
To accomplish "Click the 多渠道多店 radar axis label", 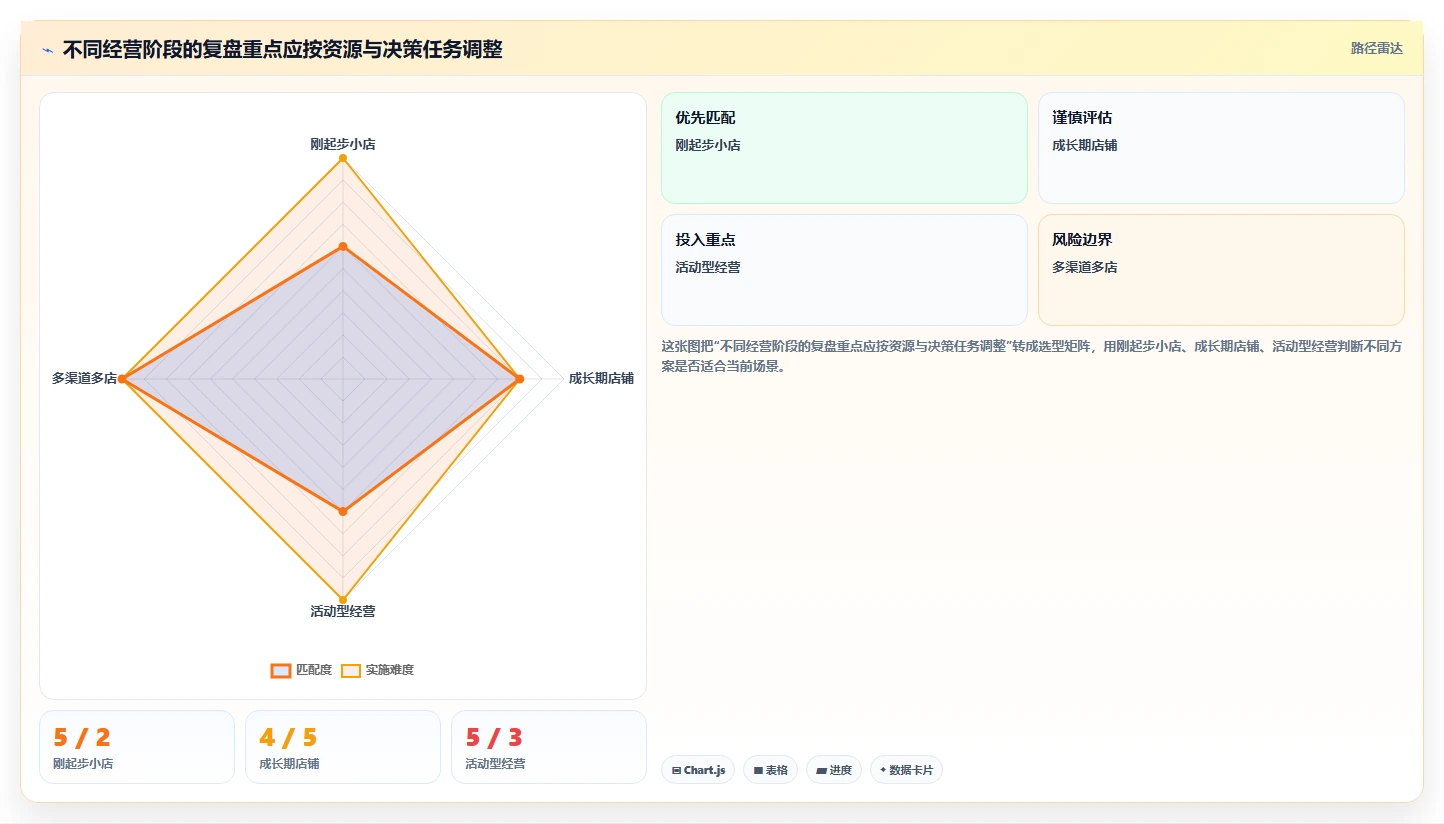I will coord(84,378).
